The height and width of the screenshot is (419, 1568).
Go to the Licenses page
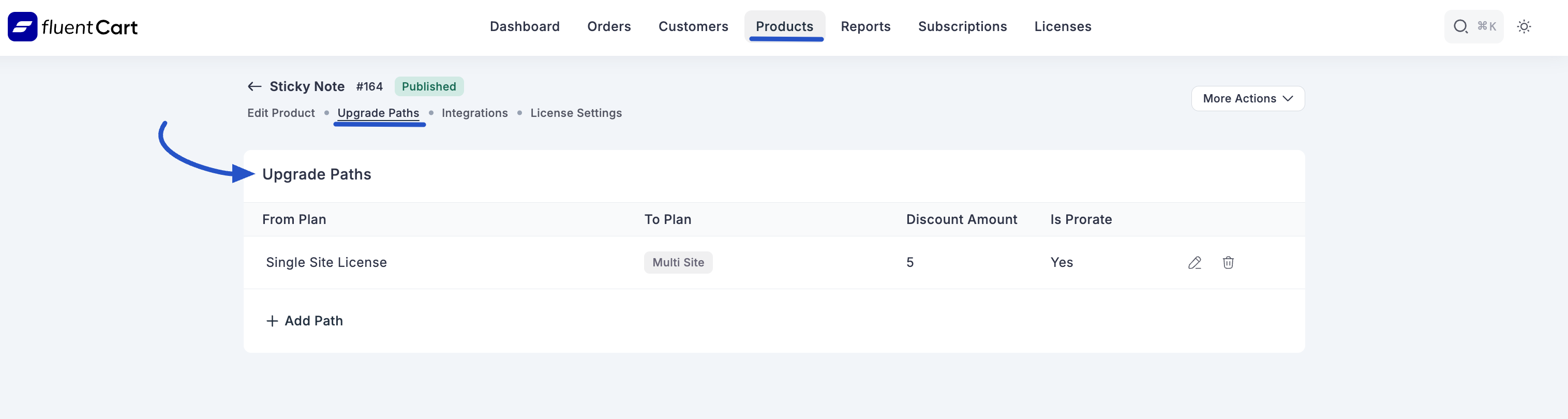(1062, 27)
